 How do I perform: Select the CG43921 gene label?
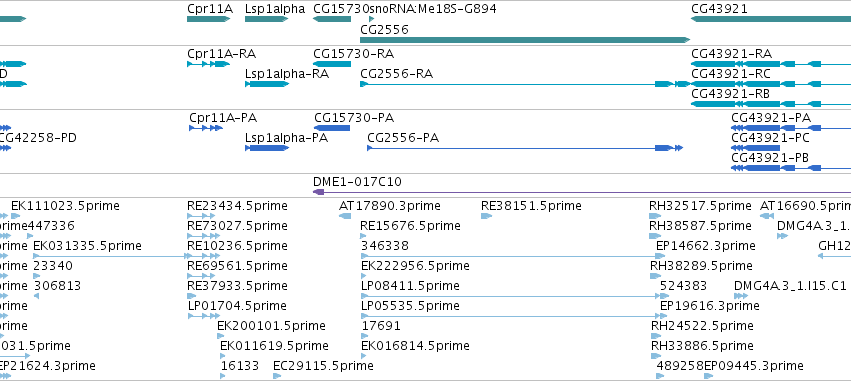tap(719, 9)
